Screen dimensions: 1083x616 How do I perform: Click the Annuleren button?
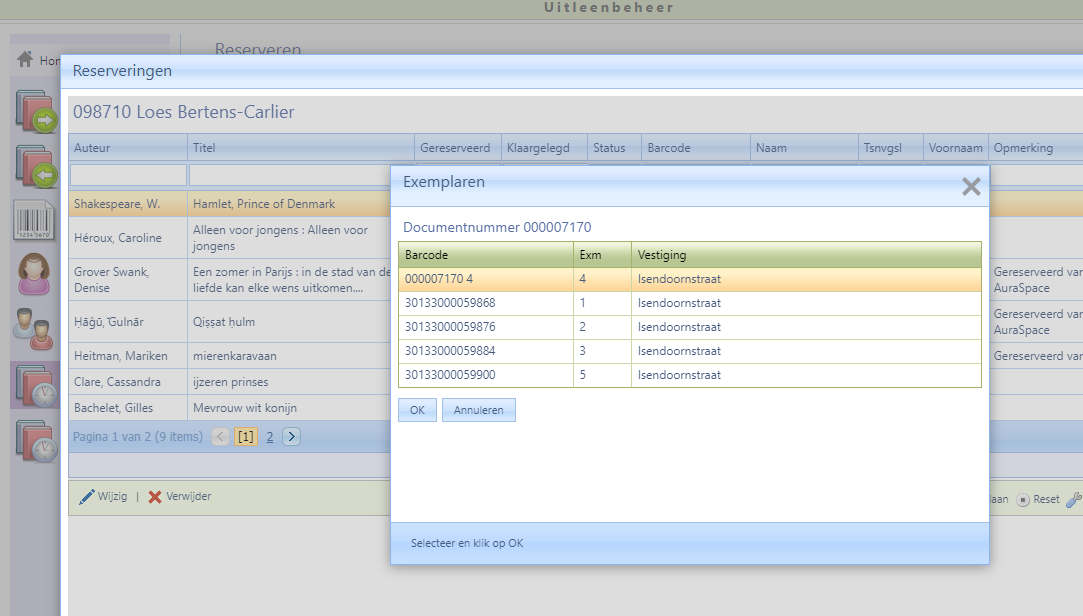pos(478,410)
